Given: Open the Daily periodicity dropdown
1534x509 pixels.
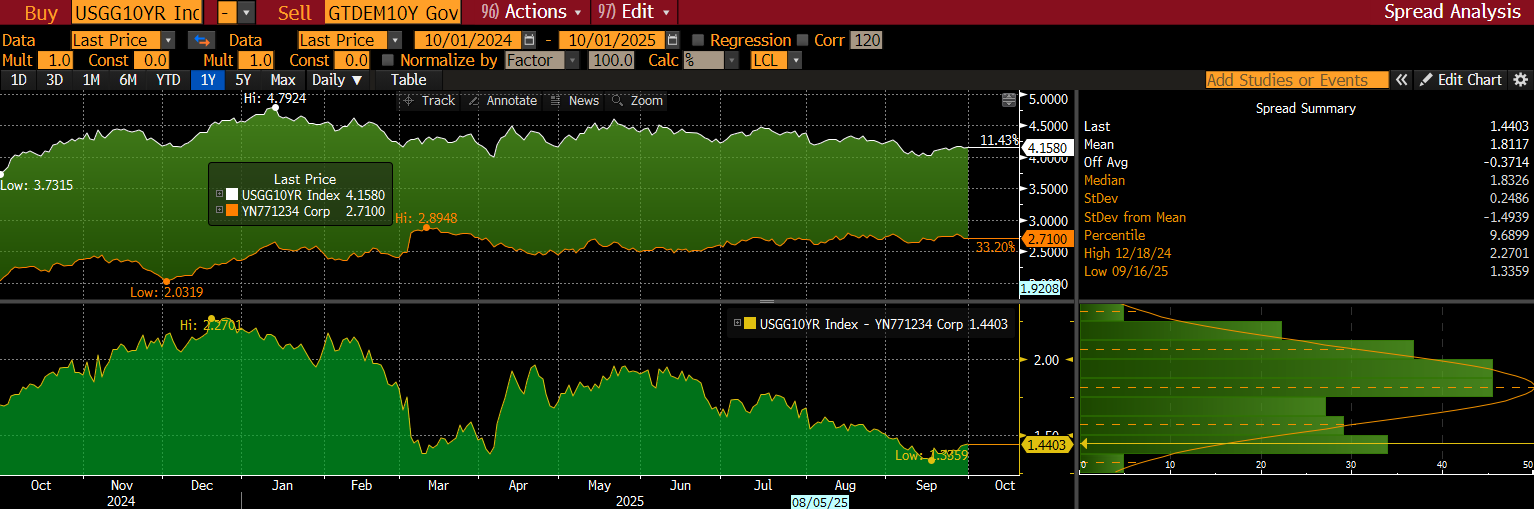Looking at the screenshot, I should 336,80.
